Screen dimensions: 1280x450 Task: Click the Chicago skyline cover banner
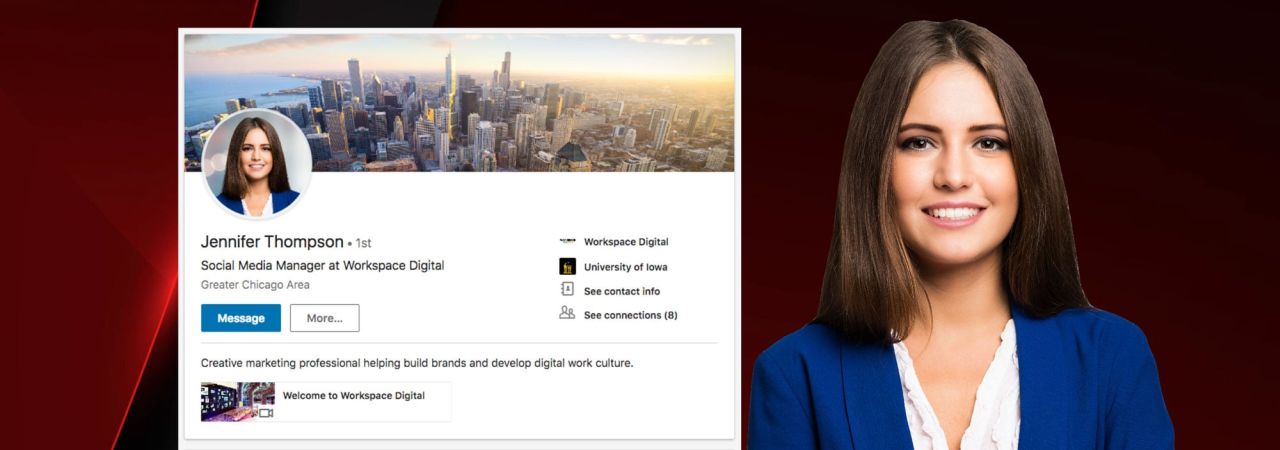[x=520, y=100]
